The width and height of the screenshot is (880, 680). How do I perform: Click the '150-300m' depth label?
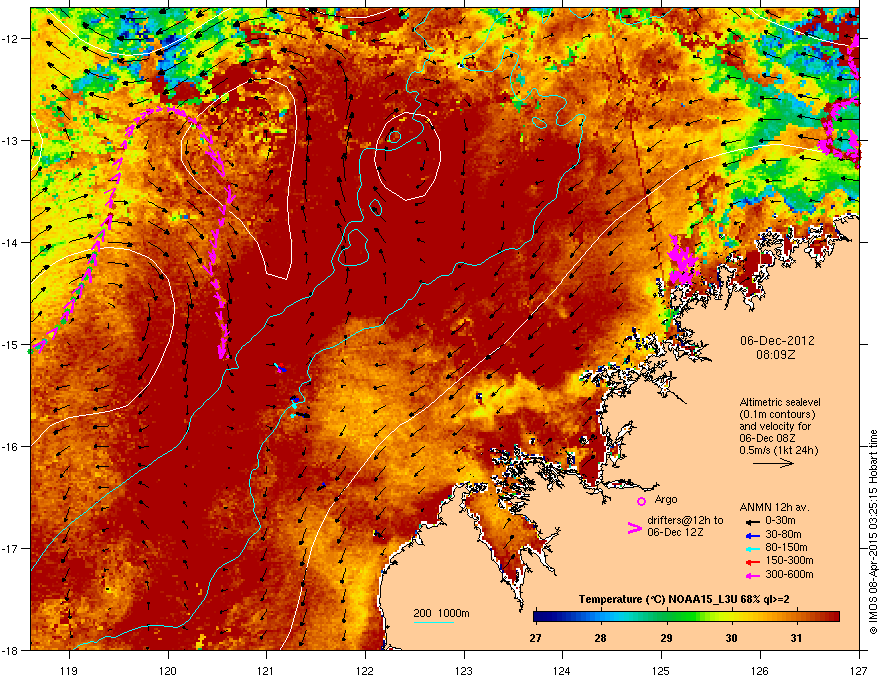point(789,560)
